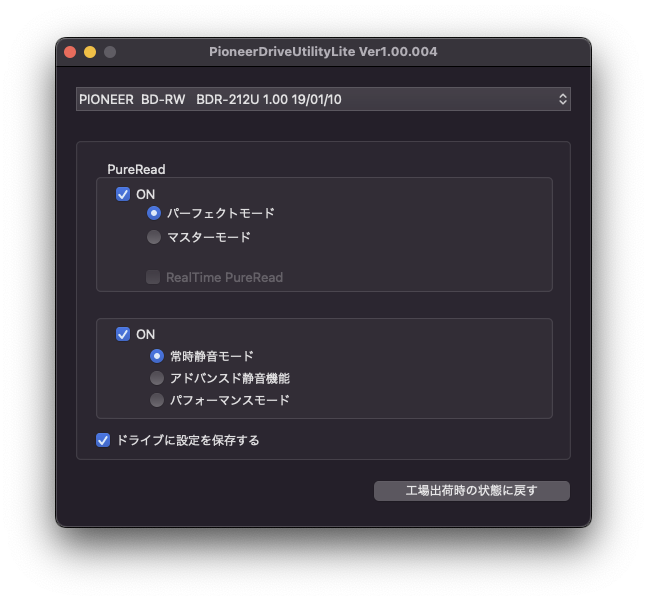Viewport: 647px width, 601px height.
Task: Close the PioneerDriveUtilityLite window with red button
Action: click(x=70, y=52)
